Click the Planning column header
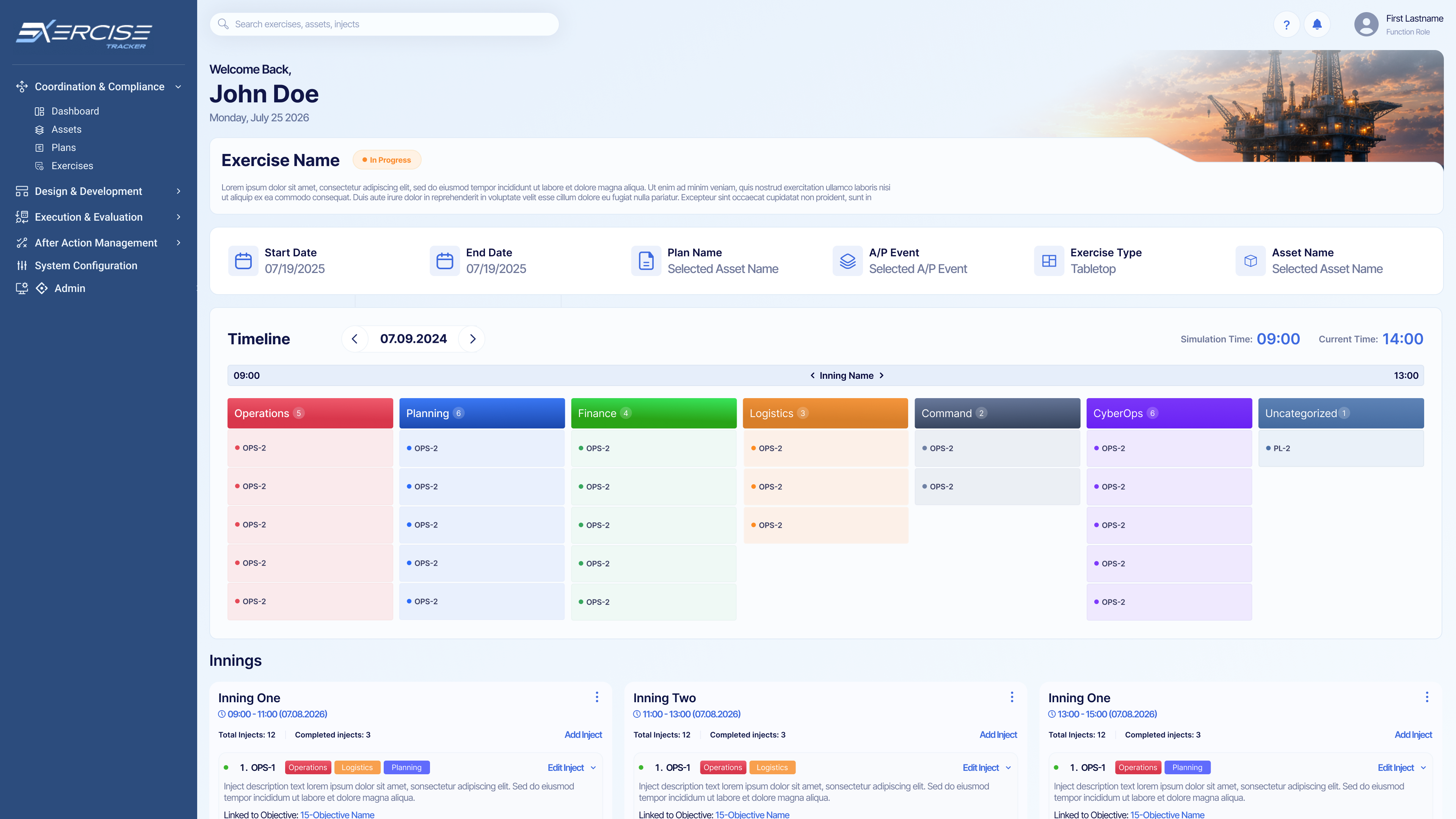The width and height of the screenshot is (1456, 819). pyautogui.click(x=482, y=413)
